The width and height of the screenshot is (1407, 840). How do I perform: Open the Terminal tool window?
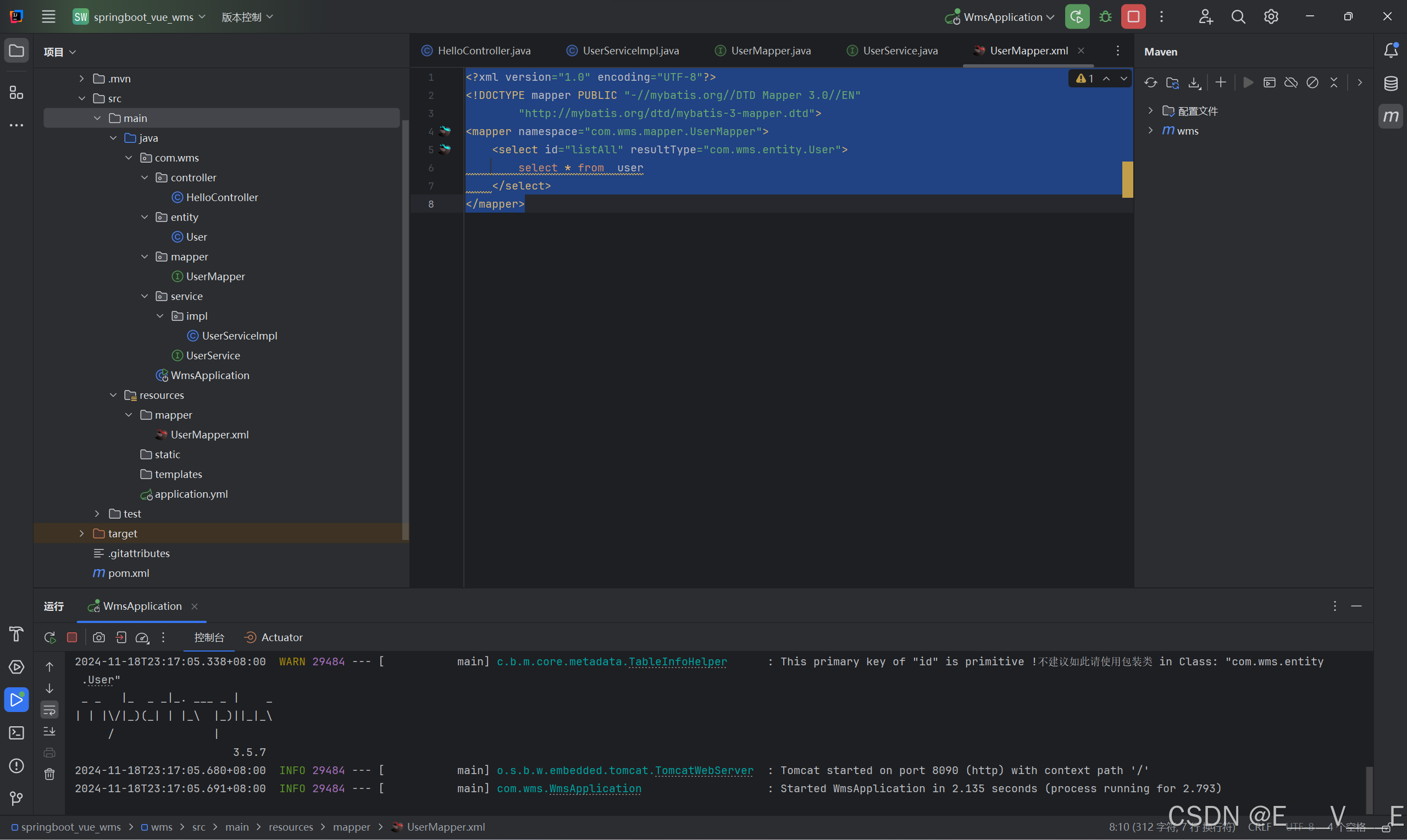16,733
